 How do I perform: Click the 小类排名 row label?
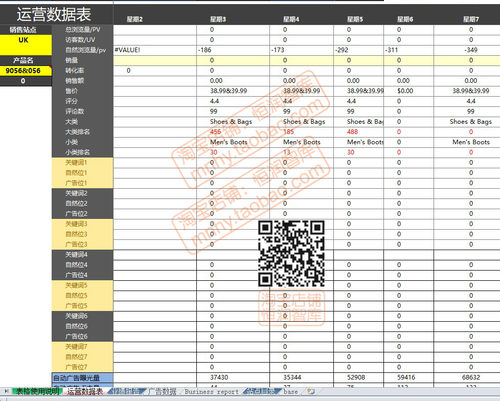(83, 152)
